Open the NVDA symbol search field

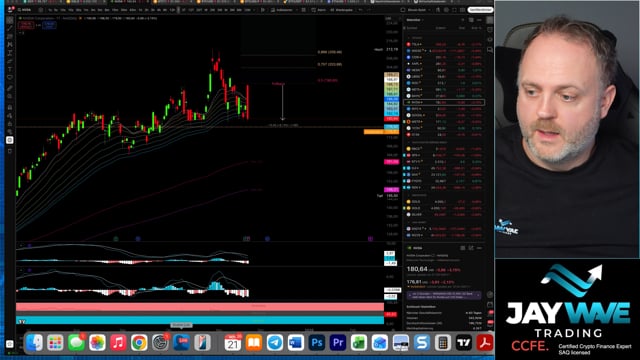[27, 10]
